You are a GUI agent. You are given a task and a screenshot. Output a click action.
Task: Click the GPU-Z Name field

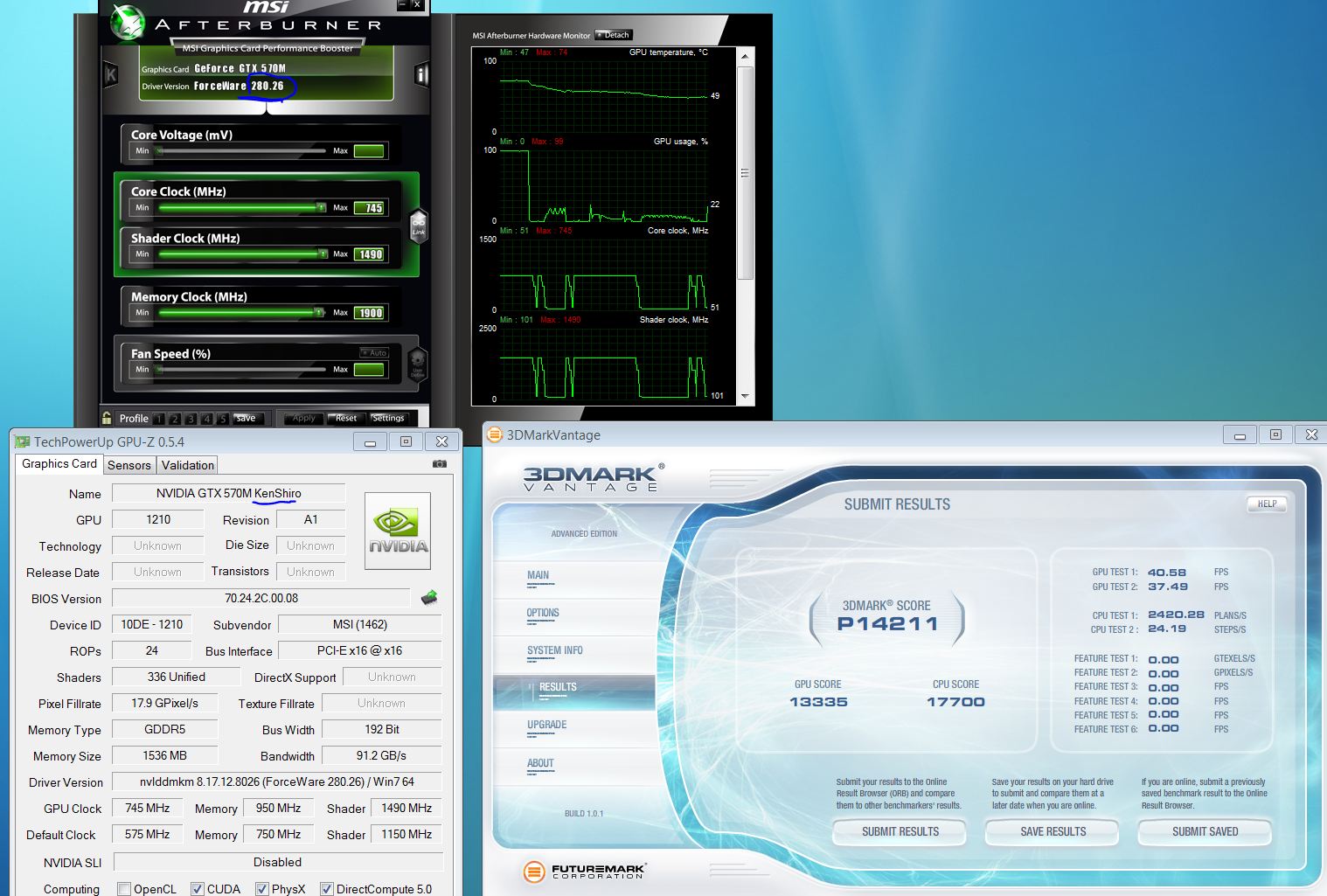coord(229,493)
